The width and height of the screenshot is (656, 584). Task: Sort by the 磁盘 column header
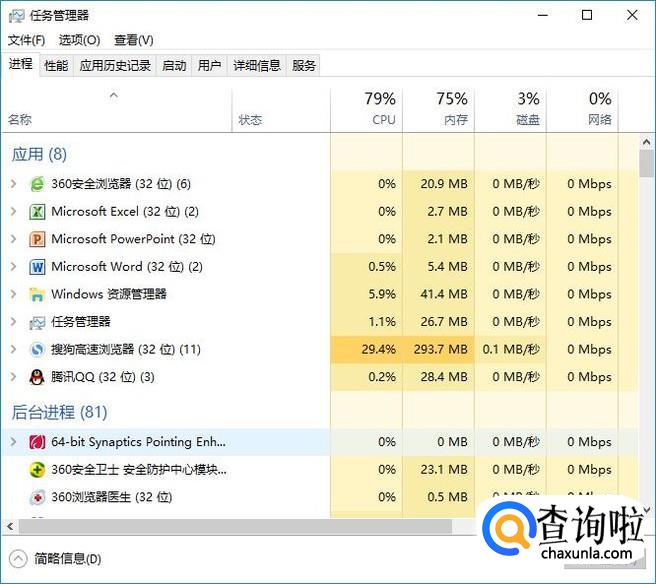[x=510, y=110]
